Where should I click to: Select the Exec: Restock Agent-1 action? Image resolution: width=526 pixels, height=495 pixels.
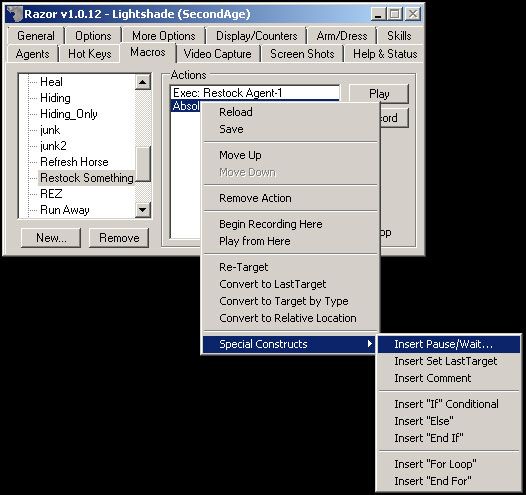pos(255,93)
